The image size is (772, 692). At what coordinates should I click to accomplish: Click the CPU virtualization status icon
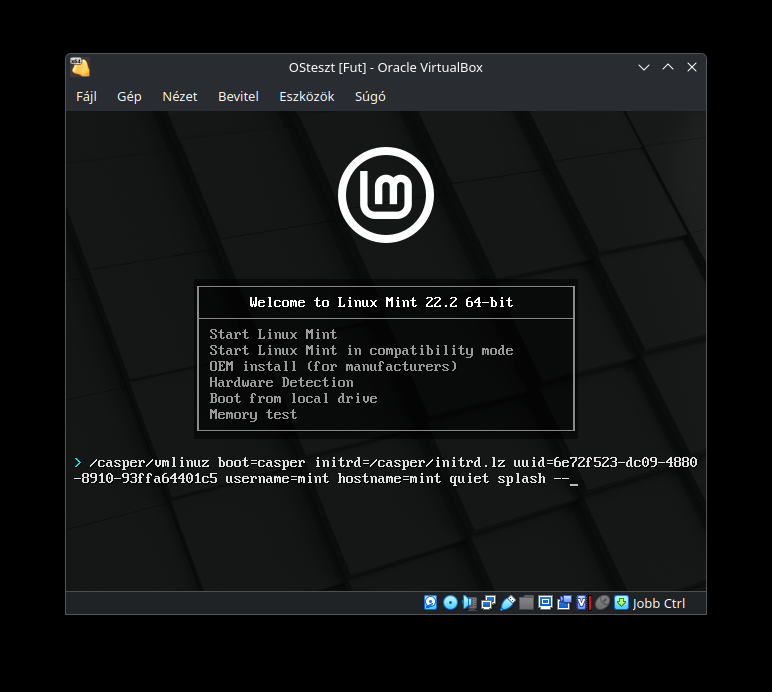pos(583,603)
